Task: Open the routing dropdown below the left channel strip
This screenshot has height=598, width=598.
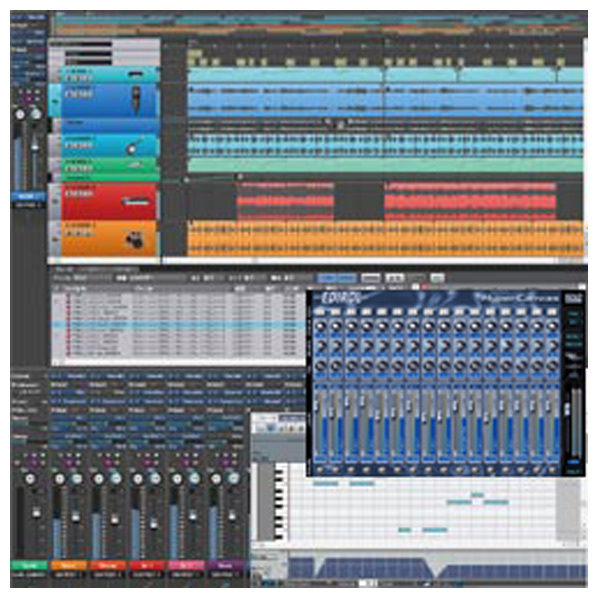Action: [29, 205]
